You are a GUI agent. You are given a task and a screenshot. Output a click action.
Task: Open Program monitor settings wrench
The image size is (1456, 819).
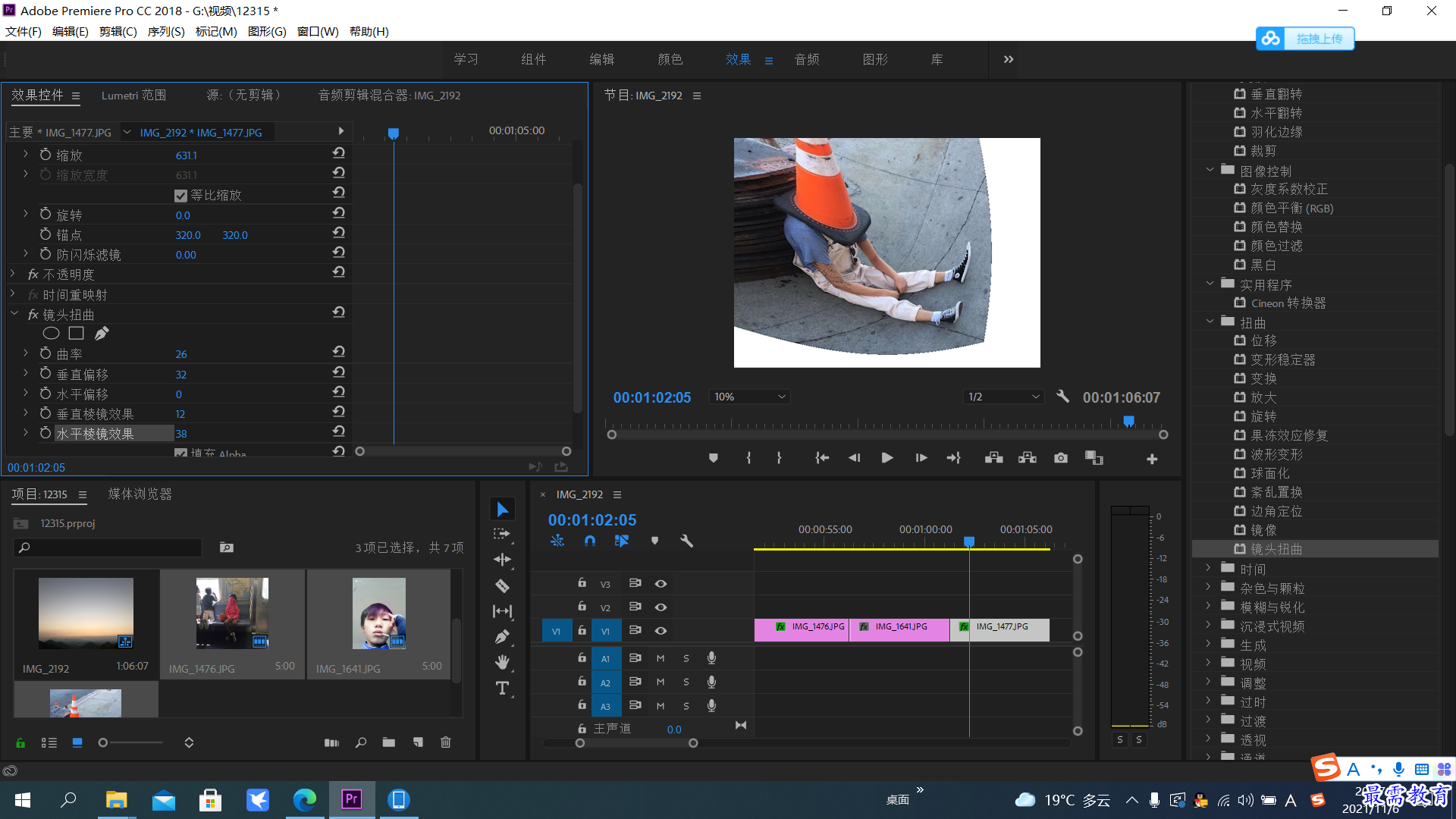tap(1063, 397)
